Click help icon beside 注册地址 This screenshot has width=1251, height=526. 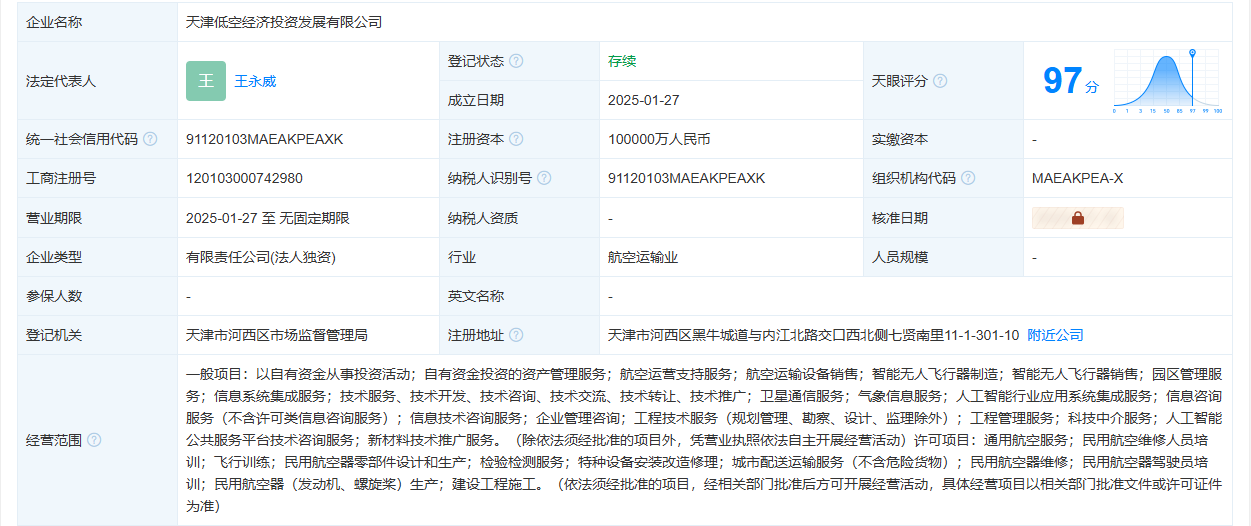(516, 335)
